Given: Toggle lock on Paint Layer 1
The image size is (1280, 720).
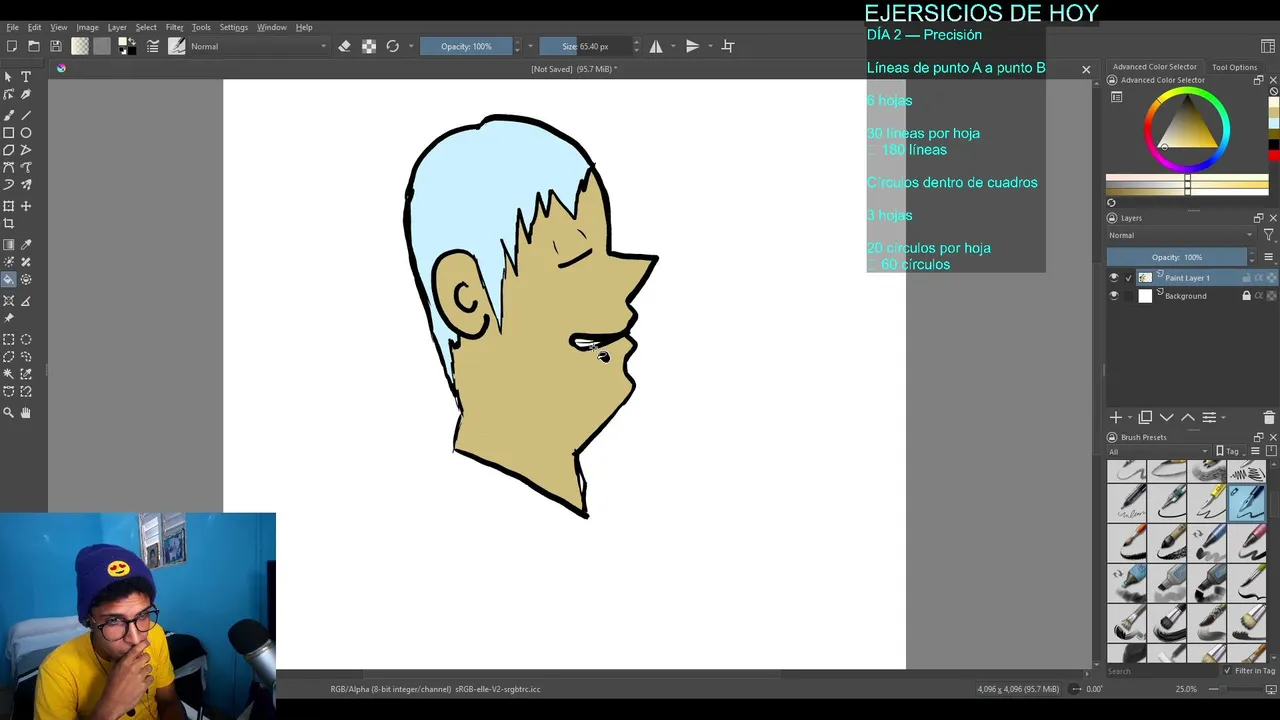Looking at the screenshot, I should point(1246,278).
